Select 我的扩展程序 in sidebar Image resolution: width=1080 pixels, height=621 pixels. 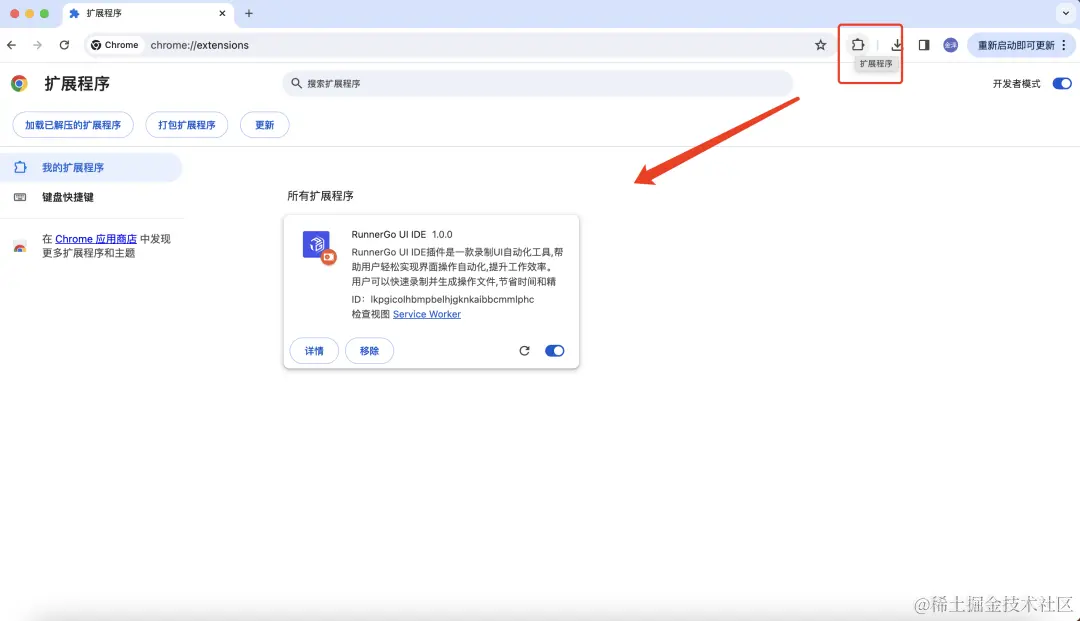pyautogui.click(x=91, y=167)
